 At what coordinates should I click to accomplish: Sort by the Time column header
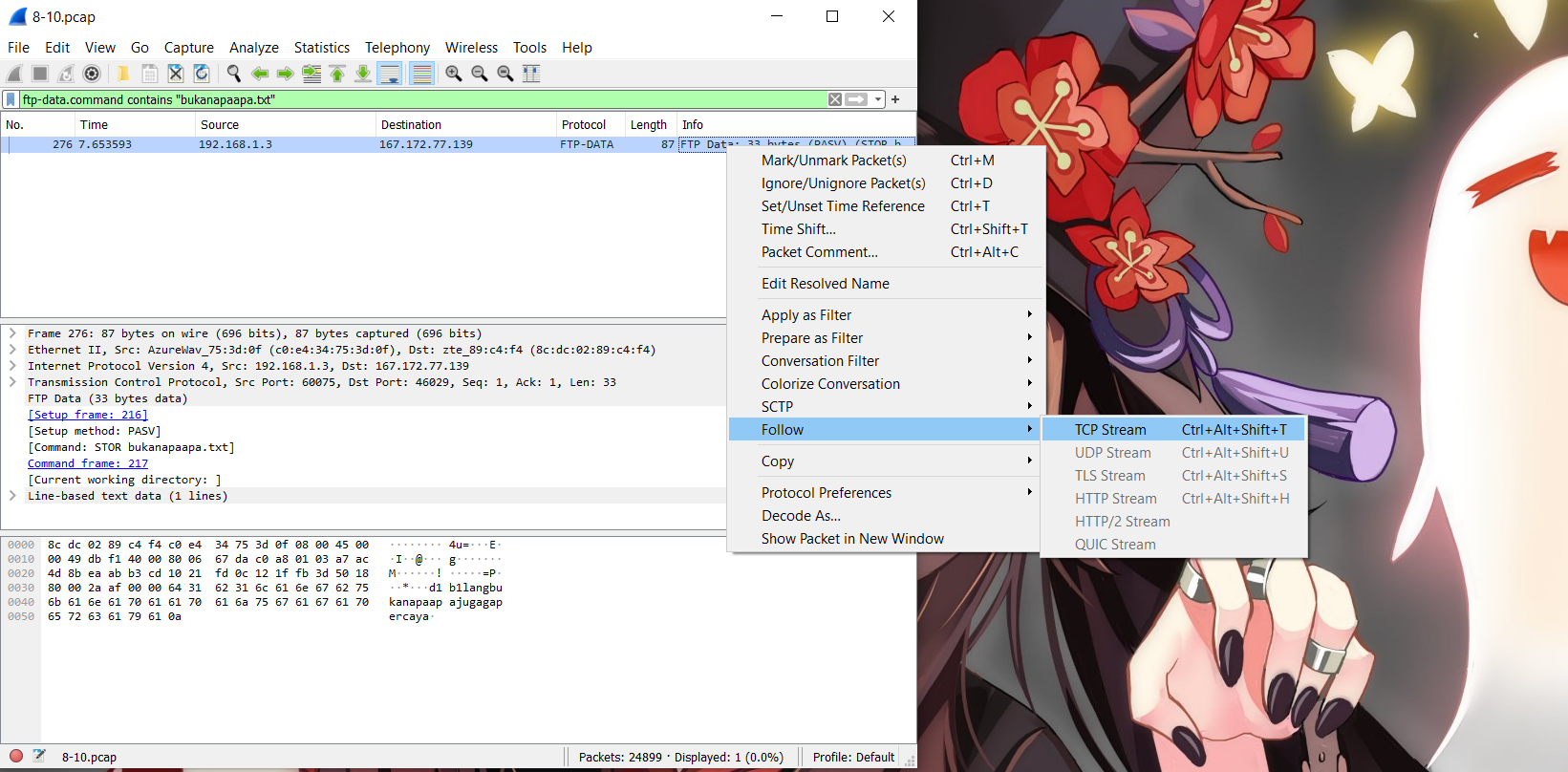click(x=135, y=125)
